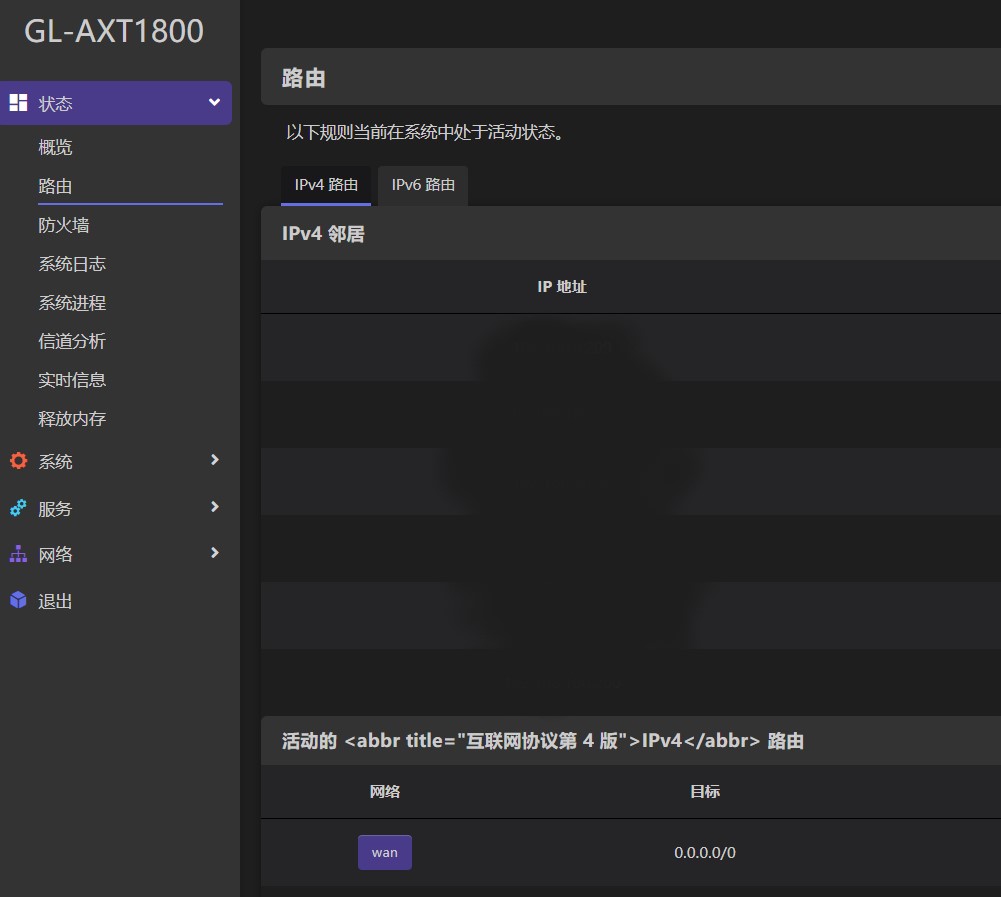This screenshot has height=897, width=1001.
Task: Click the orange System gear icon
Action: pyautogui.click(x=18, y=461)
